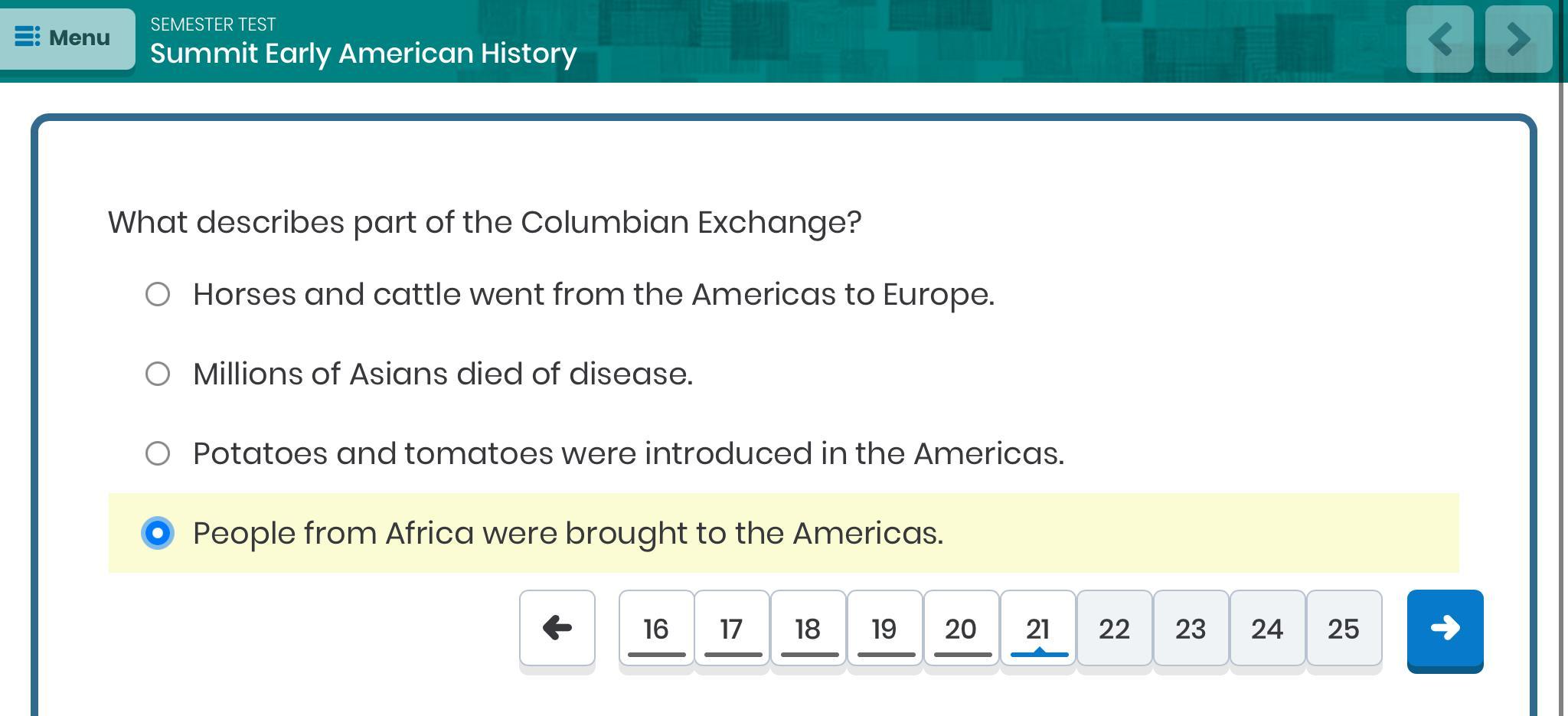Jump to question 17
The image size is (1568, 716).
click(732, 629)
